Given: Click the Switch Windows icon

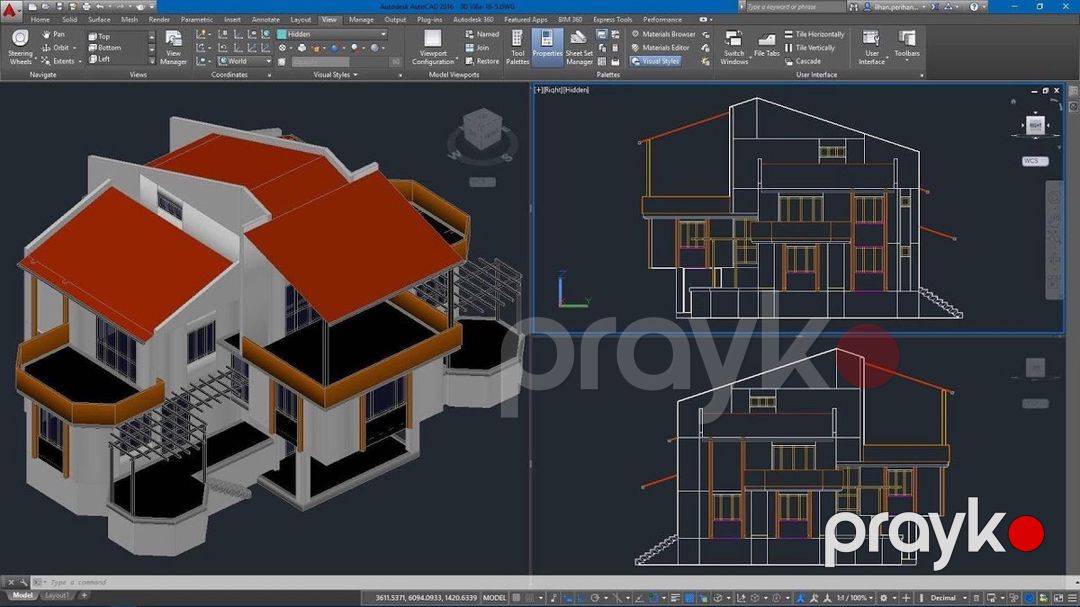Looking at the screenshot, I should point(734,48).
